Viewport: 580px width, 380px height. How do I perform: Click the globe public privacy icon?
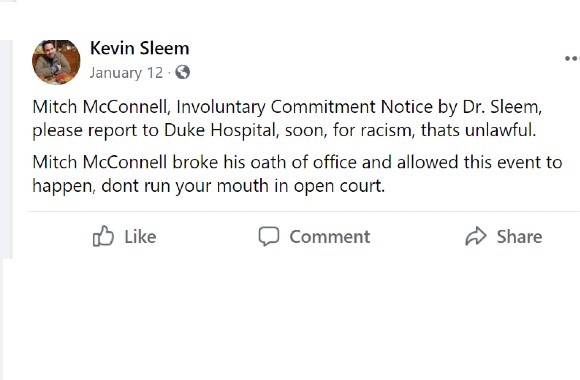coord(182,72)
